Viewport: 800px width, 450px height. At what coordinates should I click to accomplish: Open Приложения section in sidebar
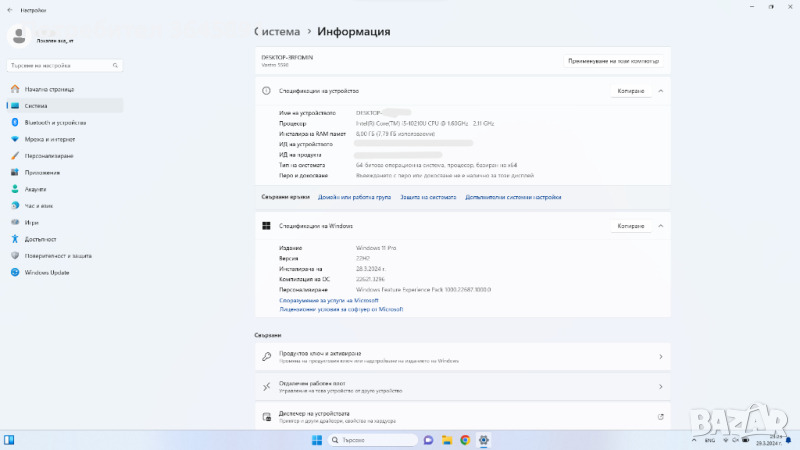click(x=43, y=172)
